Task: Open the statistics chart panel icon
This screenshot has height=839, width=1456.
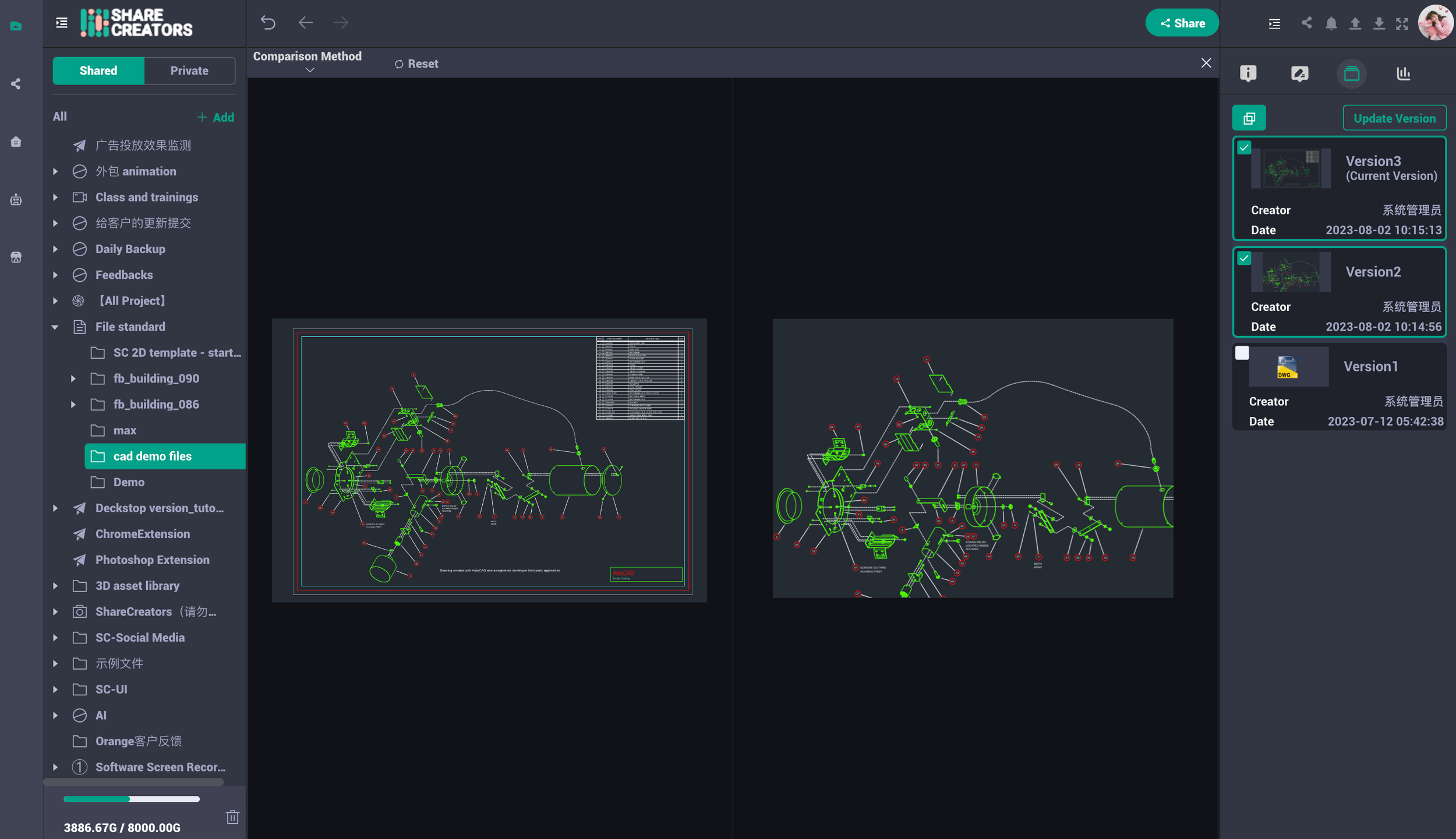Action: click(x=1403, y=73)
